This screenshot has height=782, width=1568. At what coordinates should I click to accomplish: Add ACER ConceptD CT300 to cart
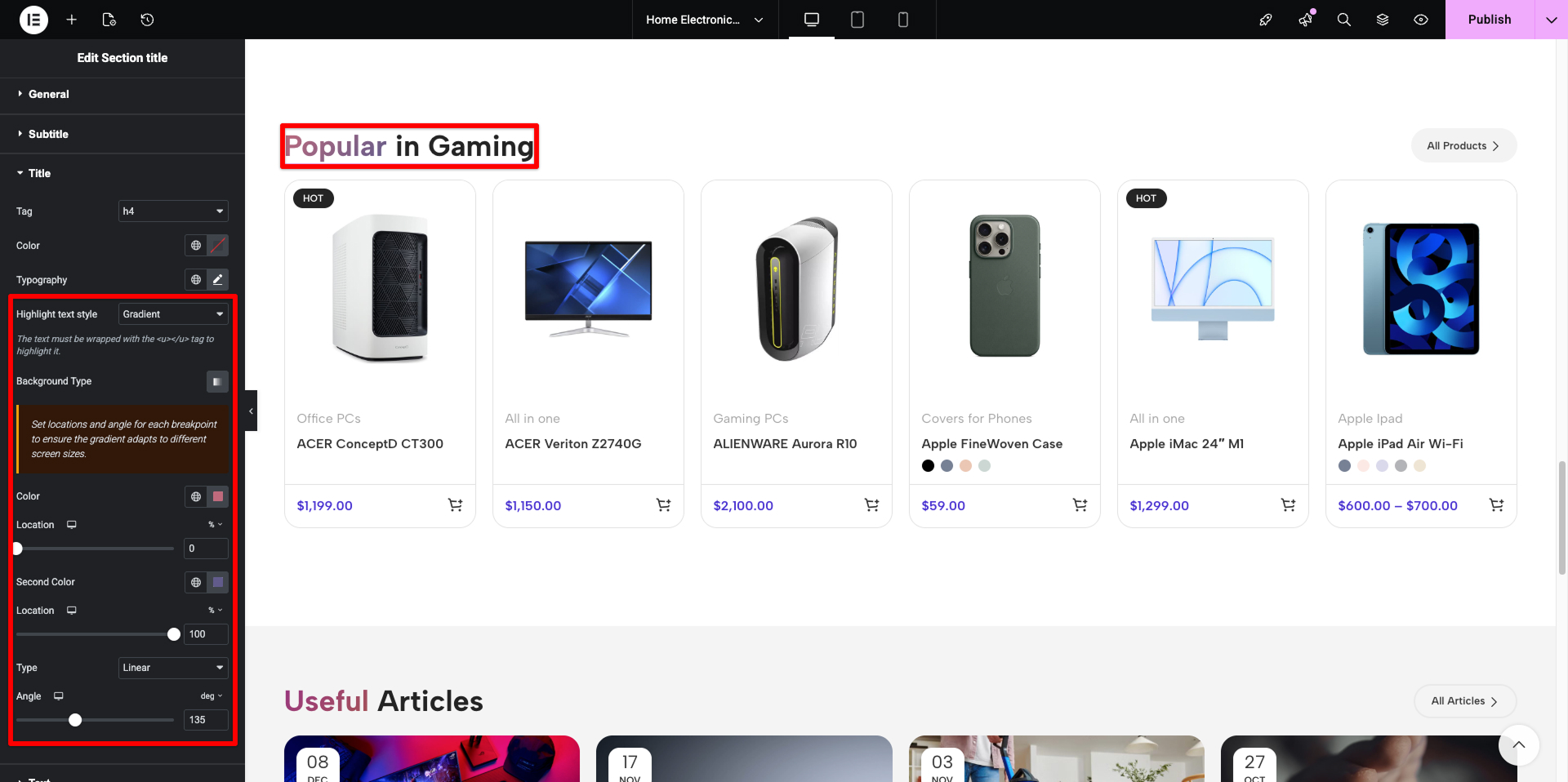(455, 505)
